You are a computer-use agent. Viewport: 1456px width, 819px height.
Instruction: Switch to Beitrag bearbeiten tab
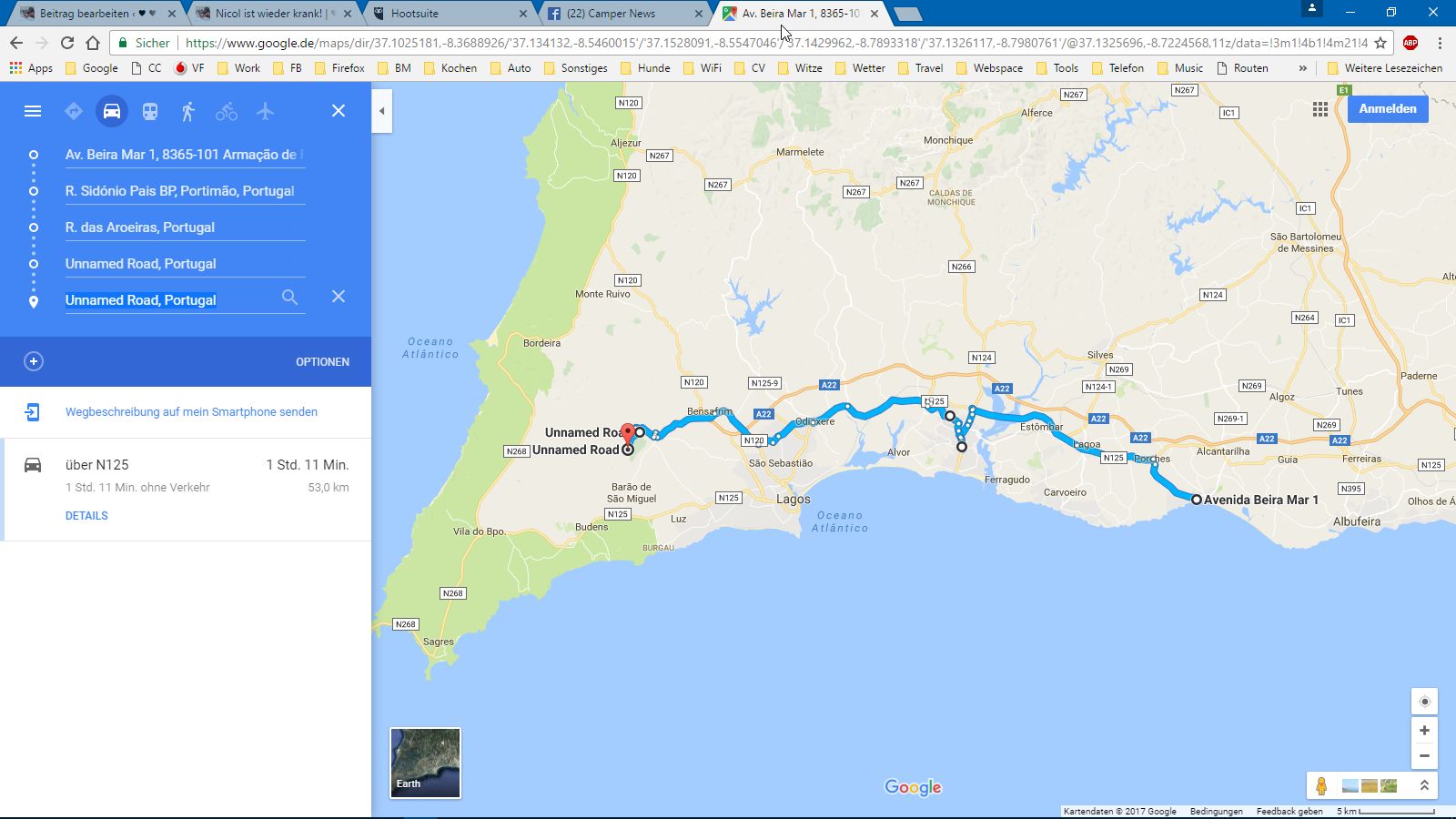coord(97,14)
